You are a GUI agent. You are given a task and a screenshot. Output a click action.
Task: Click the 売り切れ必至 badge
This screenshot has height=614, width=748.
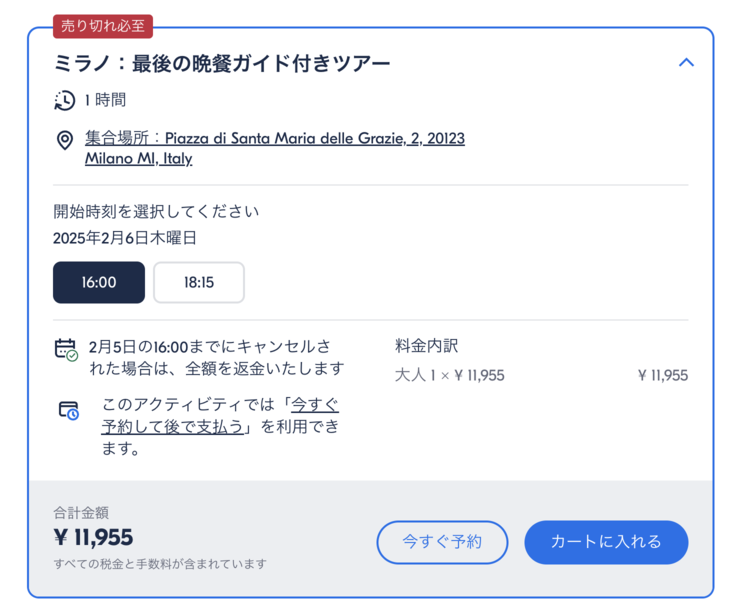(x=103, y=25)
